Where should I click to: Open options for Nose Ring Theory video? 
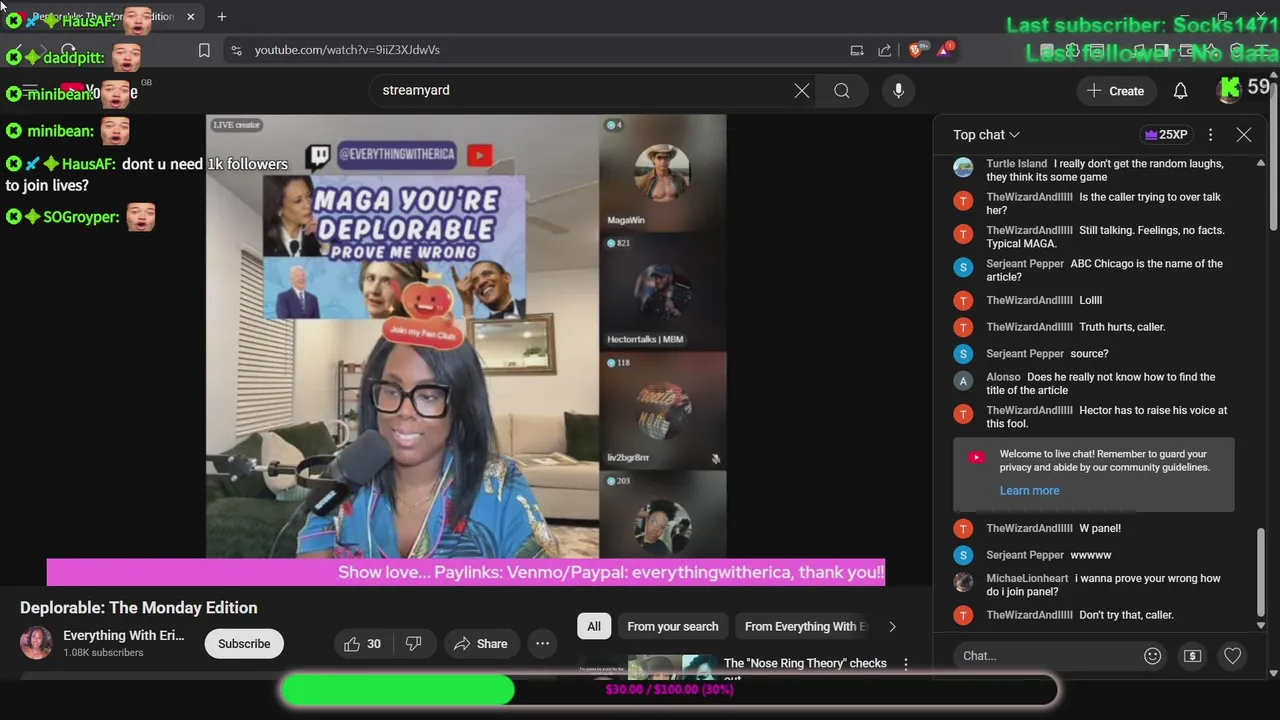click(x=906, y=664)
